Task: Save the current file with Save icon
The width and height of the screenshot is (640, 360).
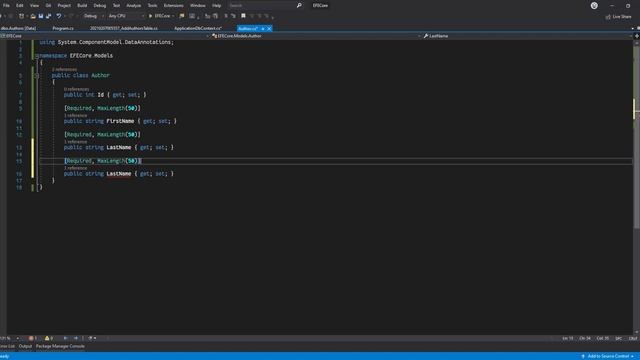Action: pyautogui.click(x=41, y=16)
